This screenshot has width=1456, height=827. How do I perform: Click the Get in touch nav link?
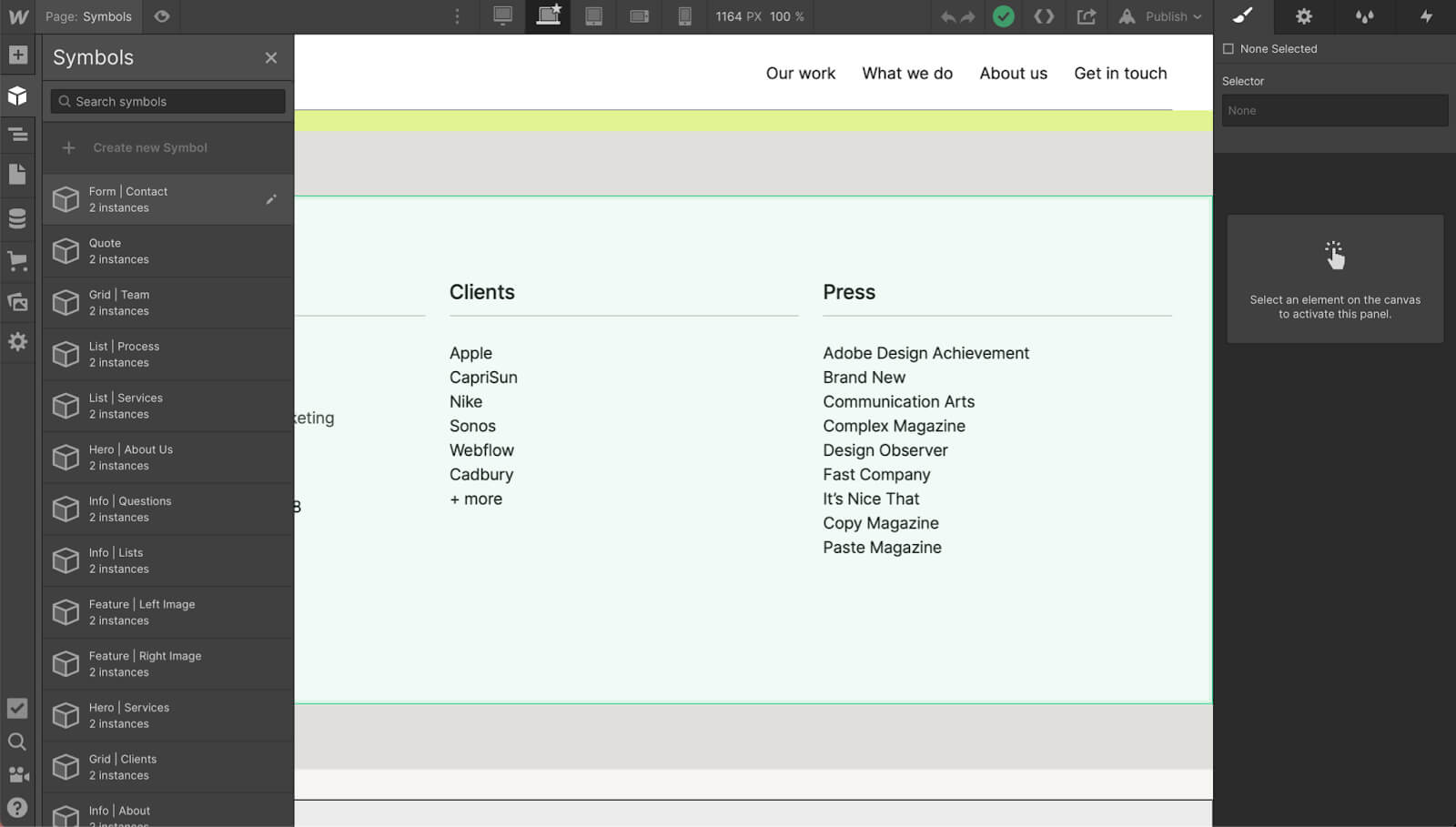1120,73
